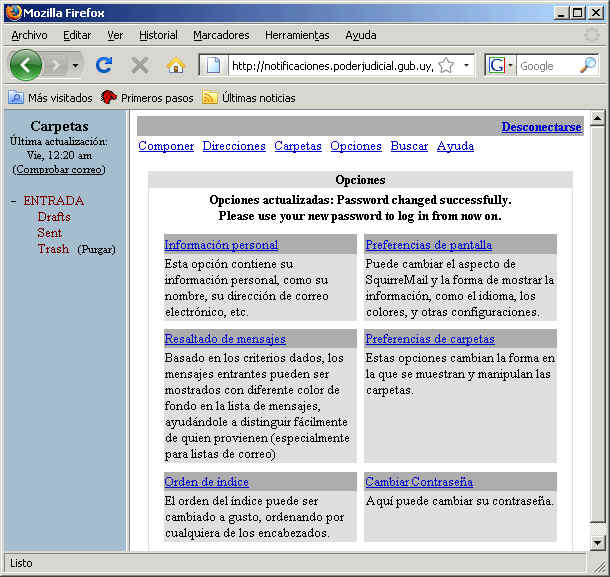Viewport: 610px width, 577px height.
Task: Click the Firefox back arrow button
Action: coord(26,65)
